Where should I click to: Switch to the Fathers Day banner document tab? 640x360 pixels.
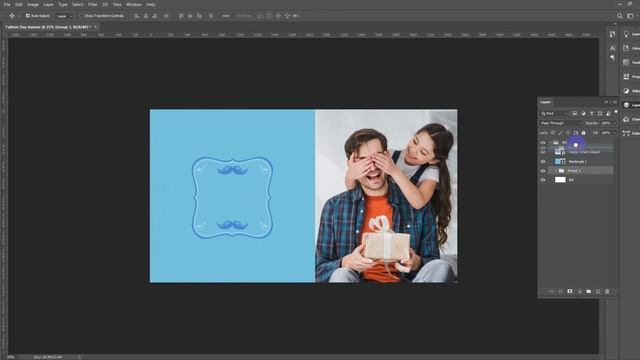click(x=48, y=27)
